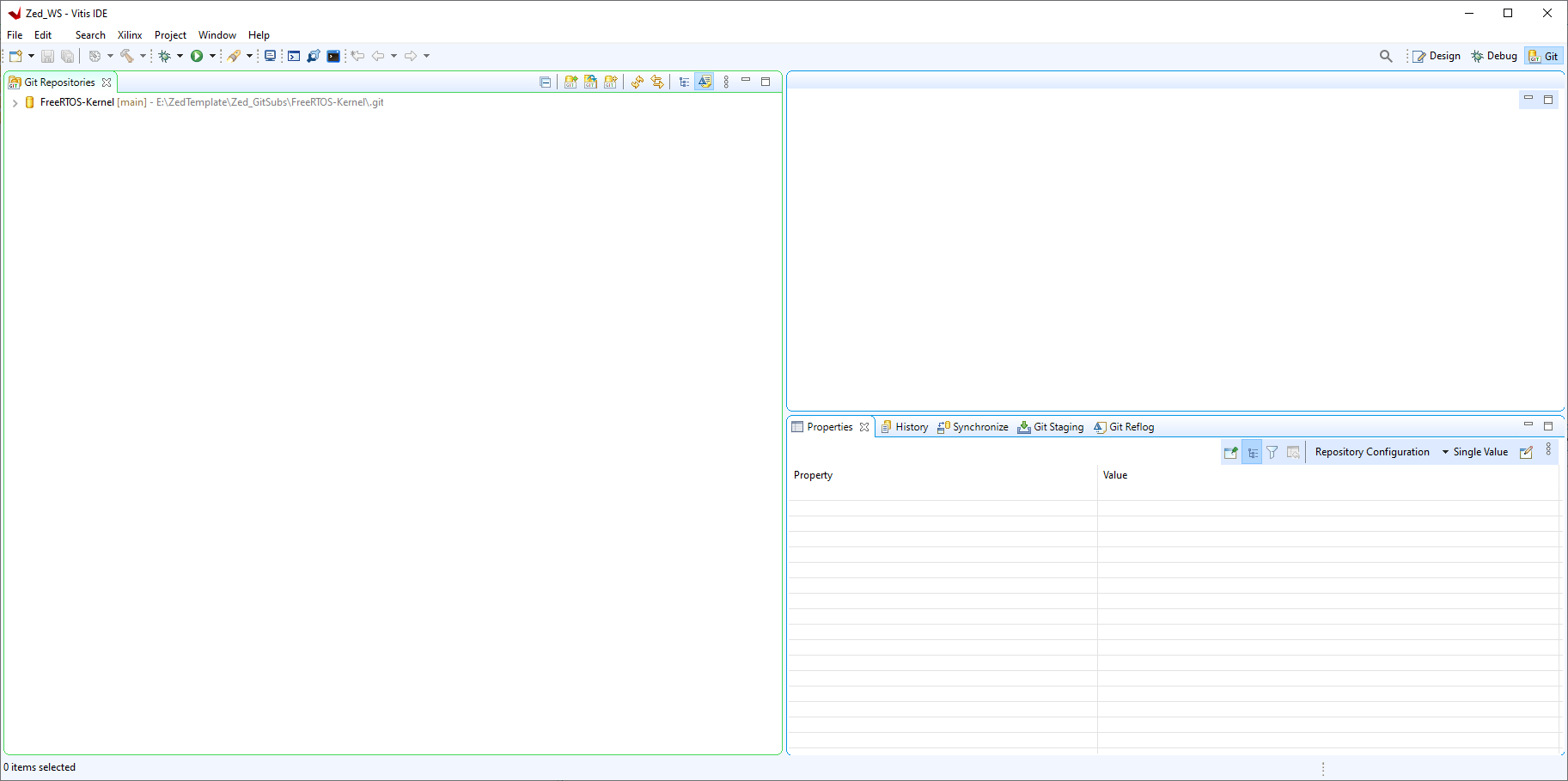Add an existing local Git repository

coord(570,82)
